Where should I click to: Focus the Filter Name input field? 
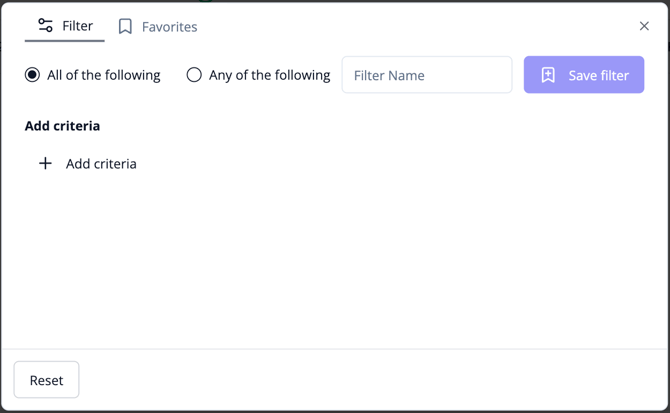(x=427, y=75)
